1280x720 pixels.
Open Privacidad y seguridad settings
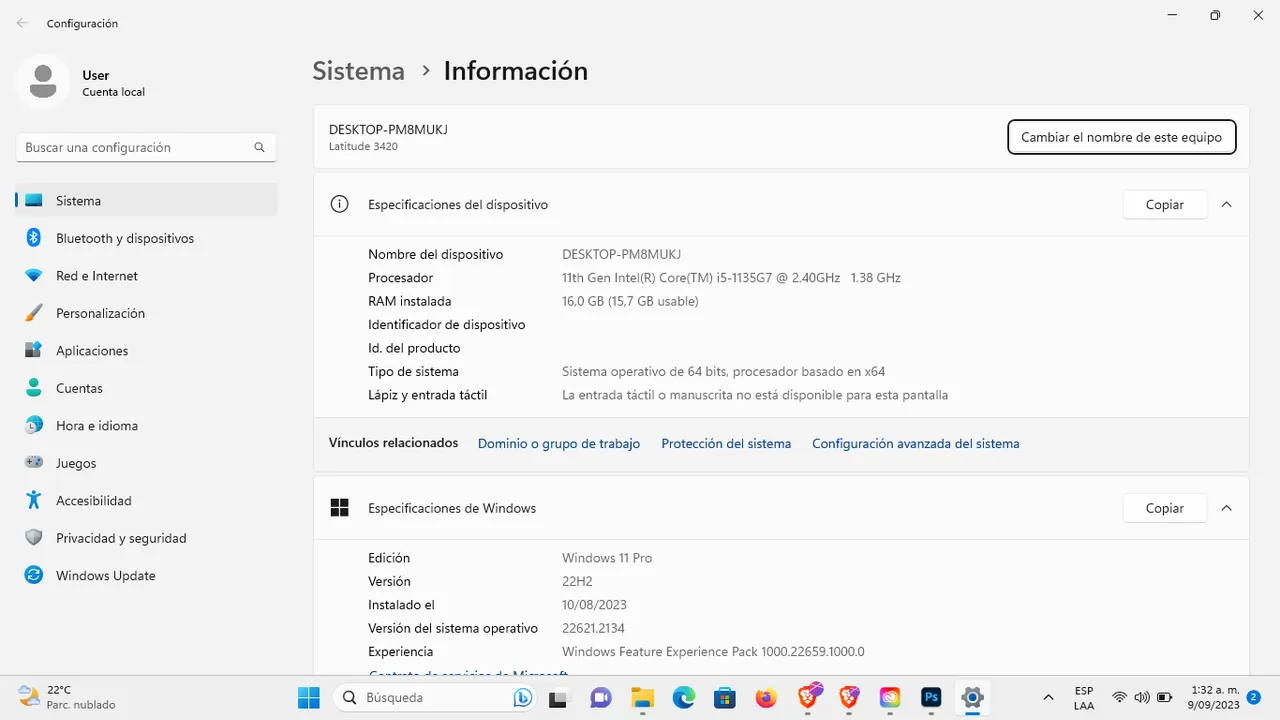coord(146,538)
